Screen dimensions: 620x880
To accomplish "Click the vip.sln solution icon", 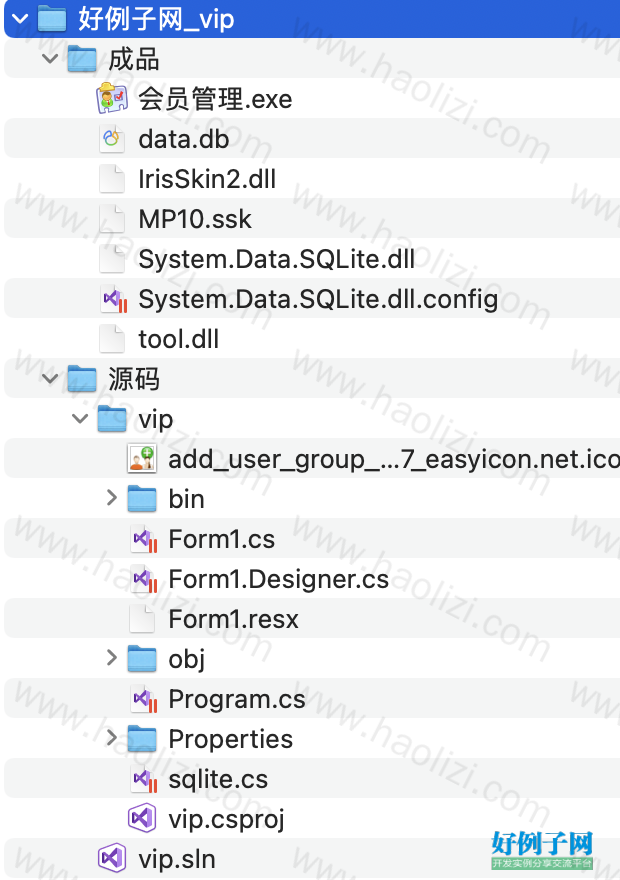I will coord(112,858).
